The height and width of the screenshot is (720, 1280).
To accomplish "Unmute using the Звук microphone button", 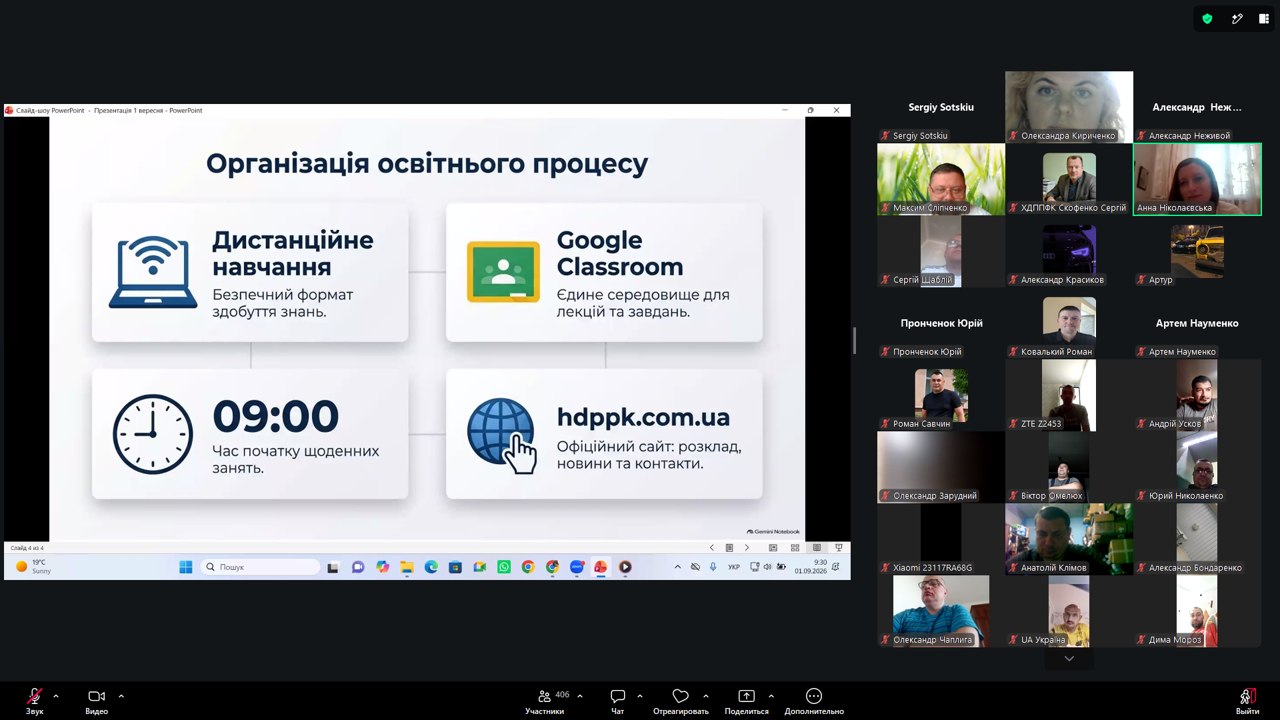I will 35,700.
